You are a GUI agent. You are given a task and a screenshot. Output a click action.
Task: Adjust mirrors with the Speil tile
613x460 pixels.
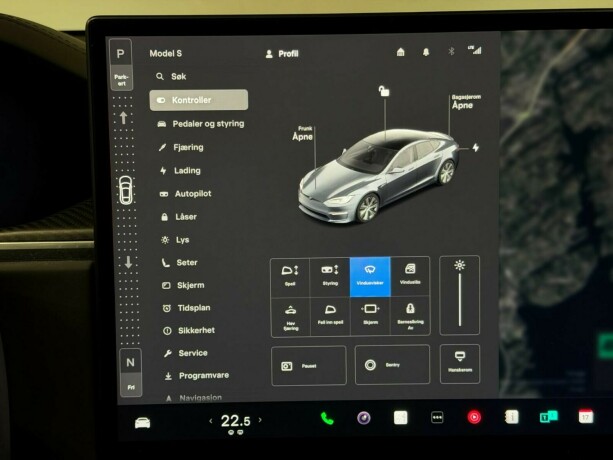pos(290,276)
